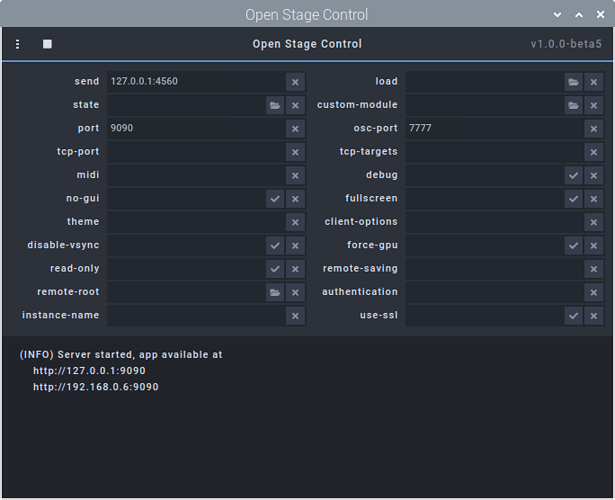615x500 pixels.
Task: Toggle the use-ssl checkmark
Action: click(x=573, y=316)
